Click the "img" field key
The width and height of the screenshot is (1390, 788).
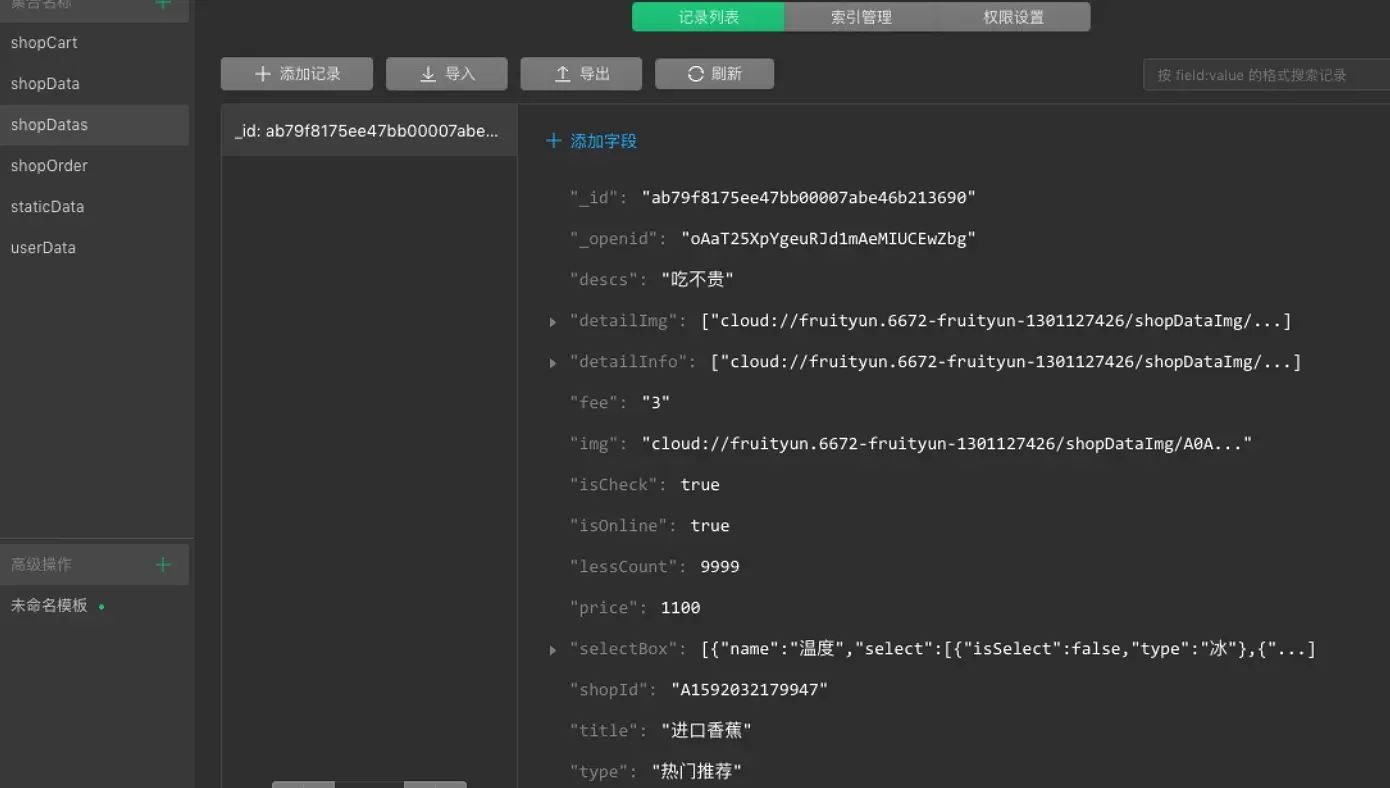click(x=599, y=444)
